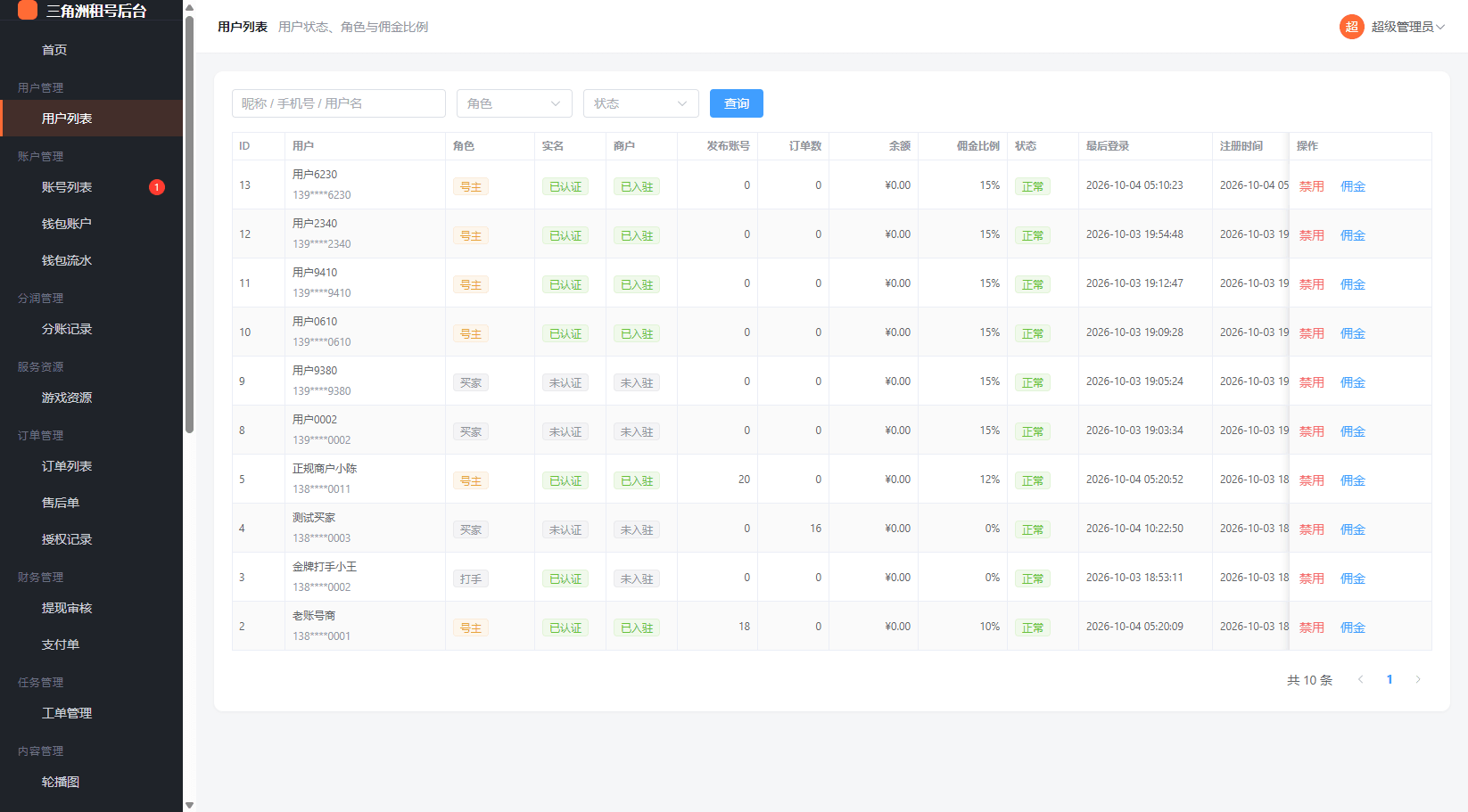Open 钱包账户 menu item
Viewport: 1468px width, 812px height.
click(x=91, y=224)
